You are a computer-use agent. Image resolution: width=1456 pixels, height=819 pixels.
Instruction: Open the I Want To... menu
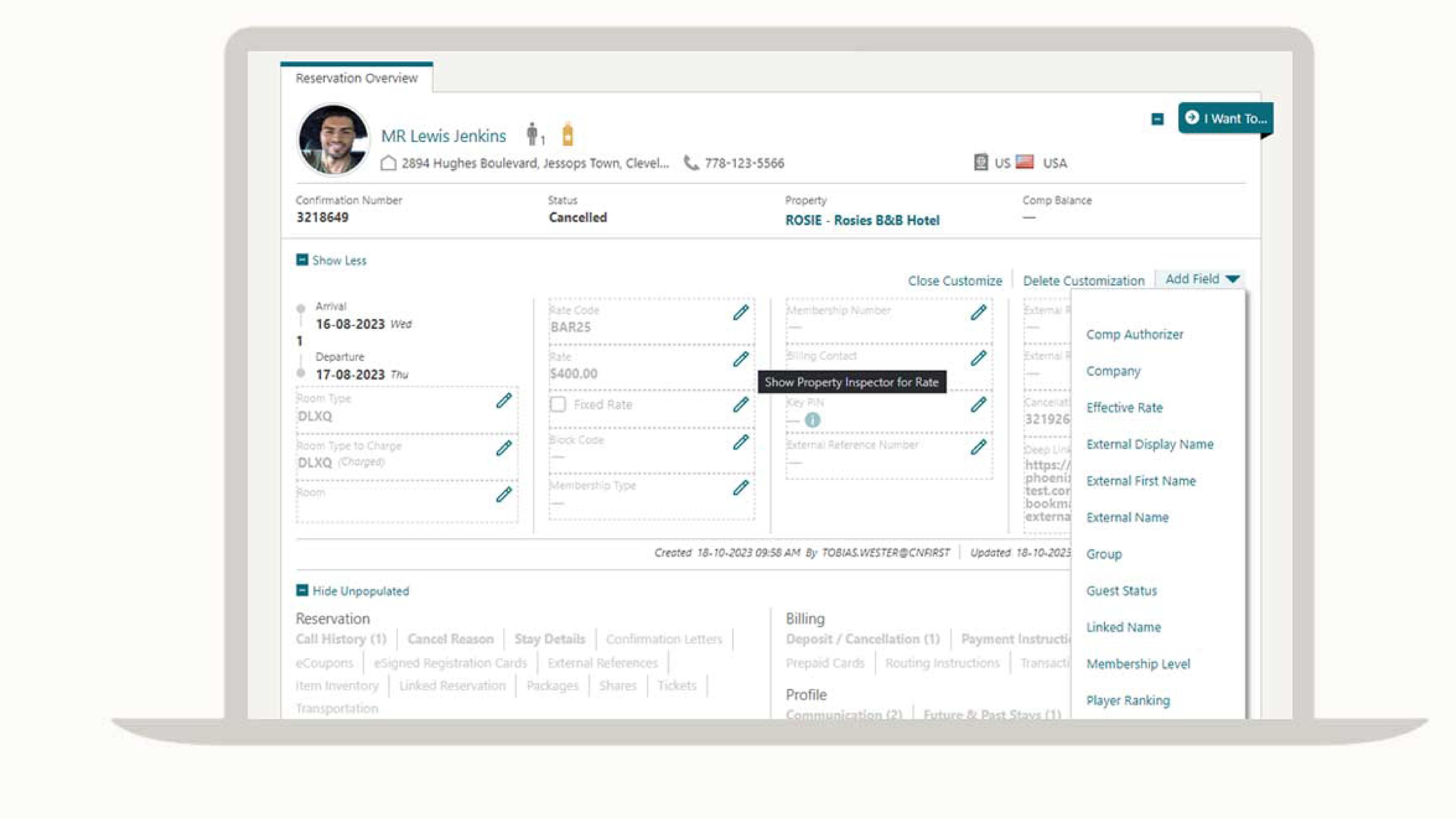click(1225, 118)
